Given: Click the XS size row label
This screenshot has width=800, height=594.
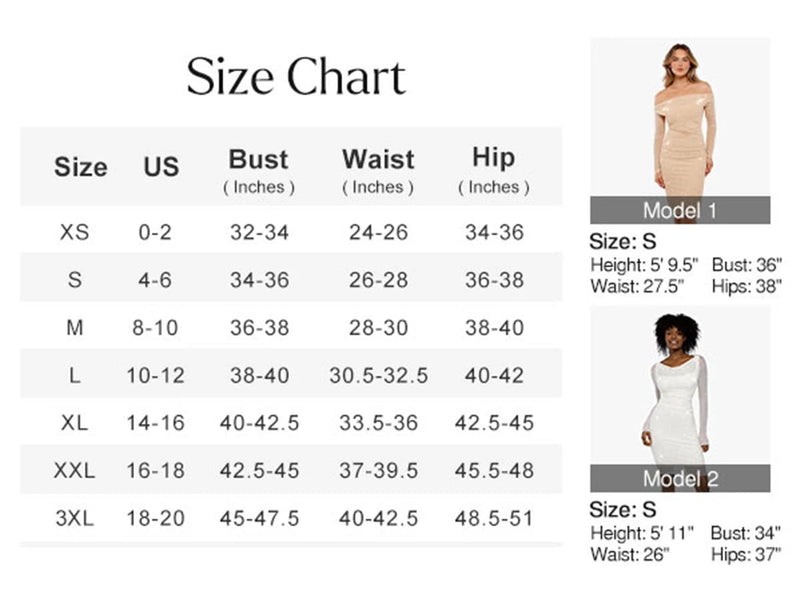Looking at the screenshot, I should [x=75, y=232].
